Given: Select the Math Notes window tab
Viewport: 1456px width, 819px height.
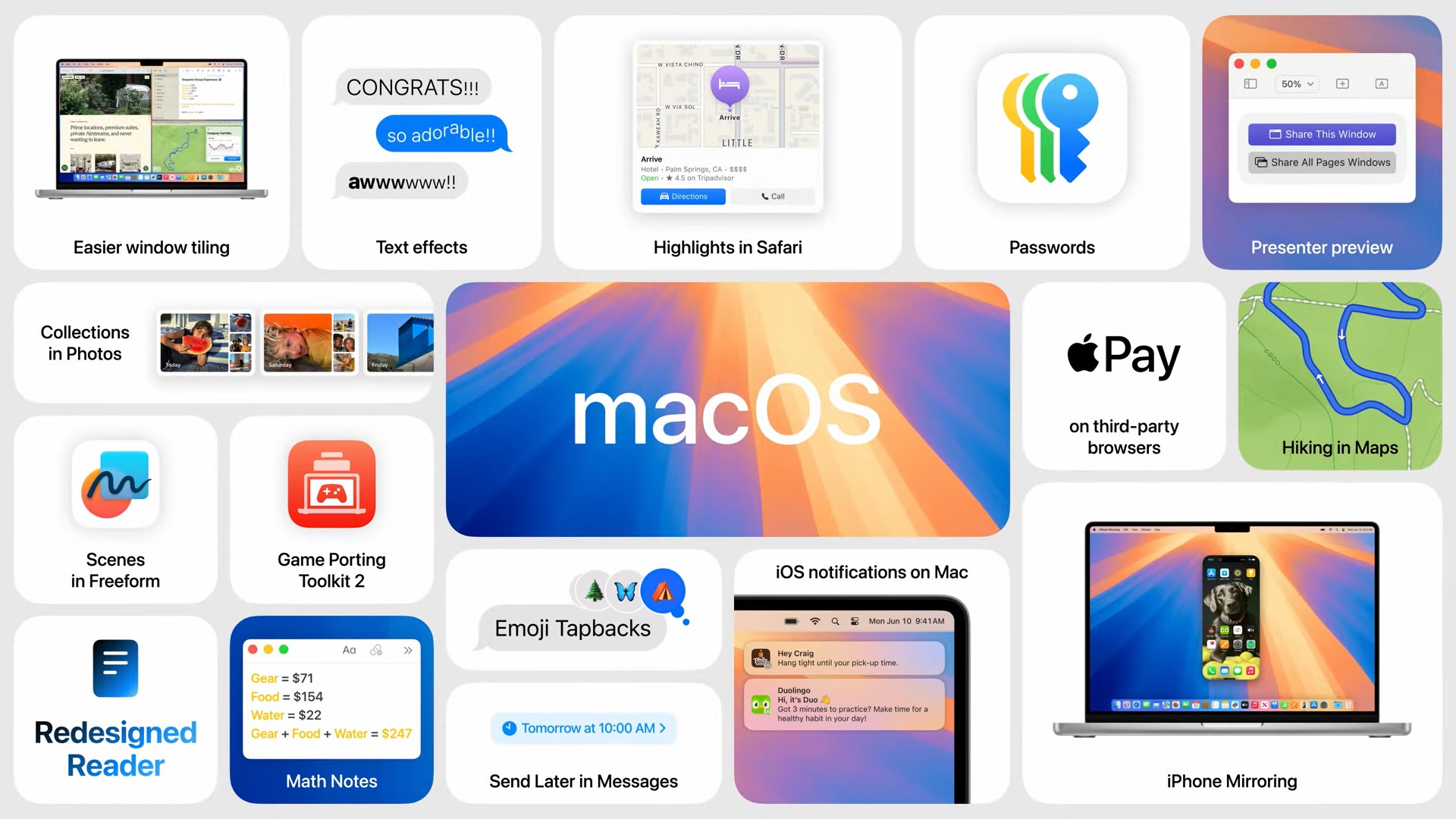Looking at the screenshot, I should click(x=332, y=650).
